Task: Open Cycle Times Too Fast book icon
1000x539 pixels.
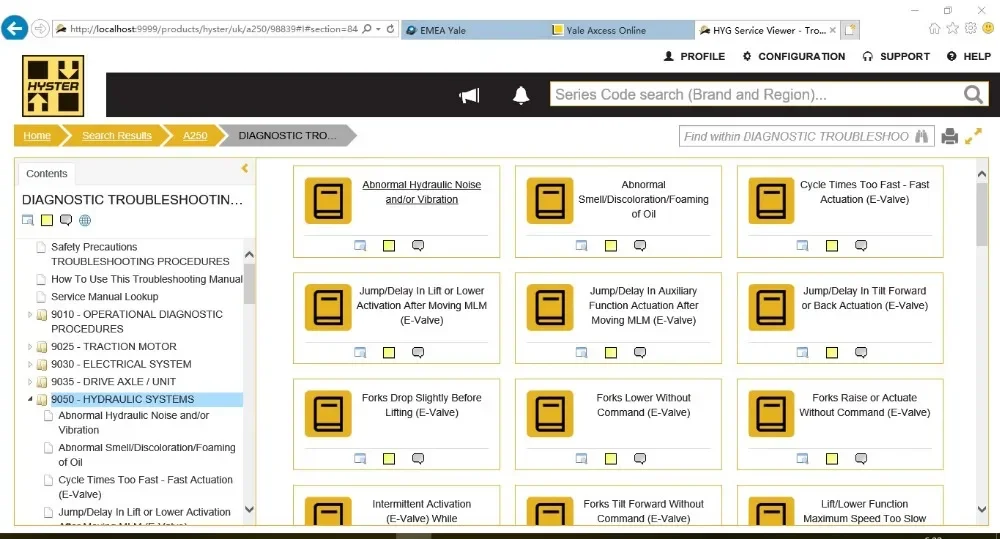Action: (771, 200)
